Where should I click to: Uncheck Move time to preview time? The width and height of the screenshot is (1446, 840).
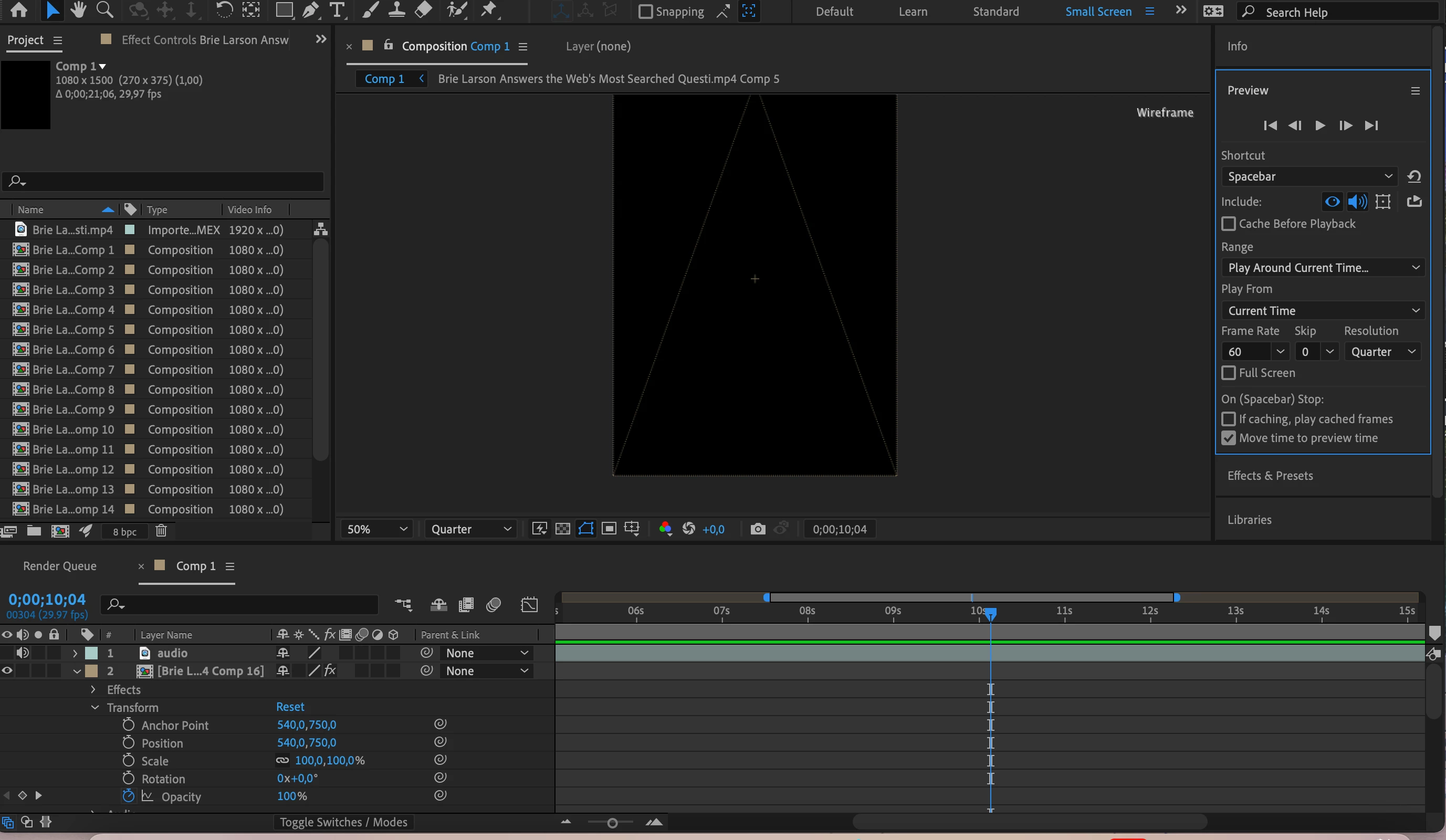point(1228,438)
